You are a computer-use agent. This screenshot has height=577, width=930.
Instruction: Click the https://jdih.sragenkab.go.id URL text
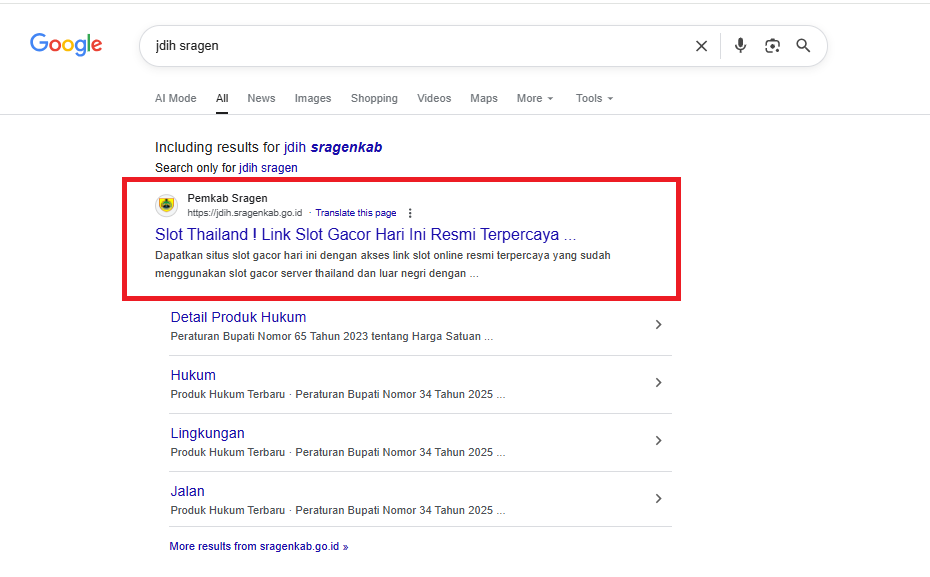coord(245,213)
